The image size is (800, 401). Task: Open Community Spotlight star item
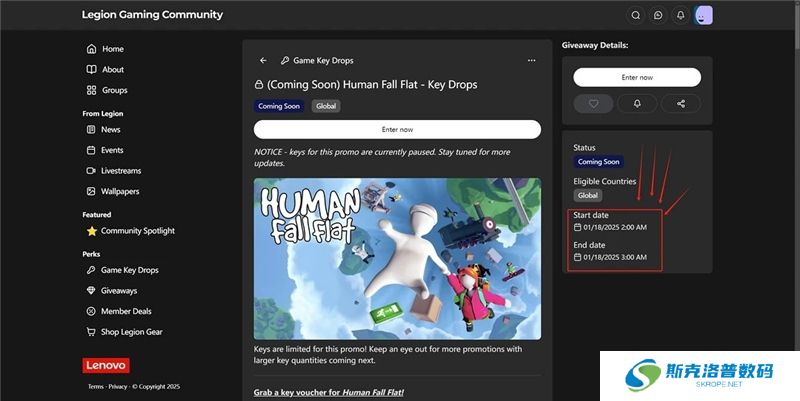tap(137, 231)
